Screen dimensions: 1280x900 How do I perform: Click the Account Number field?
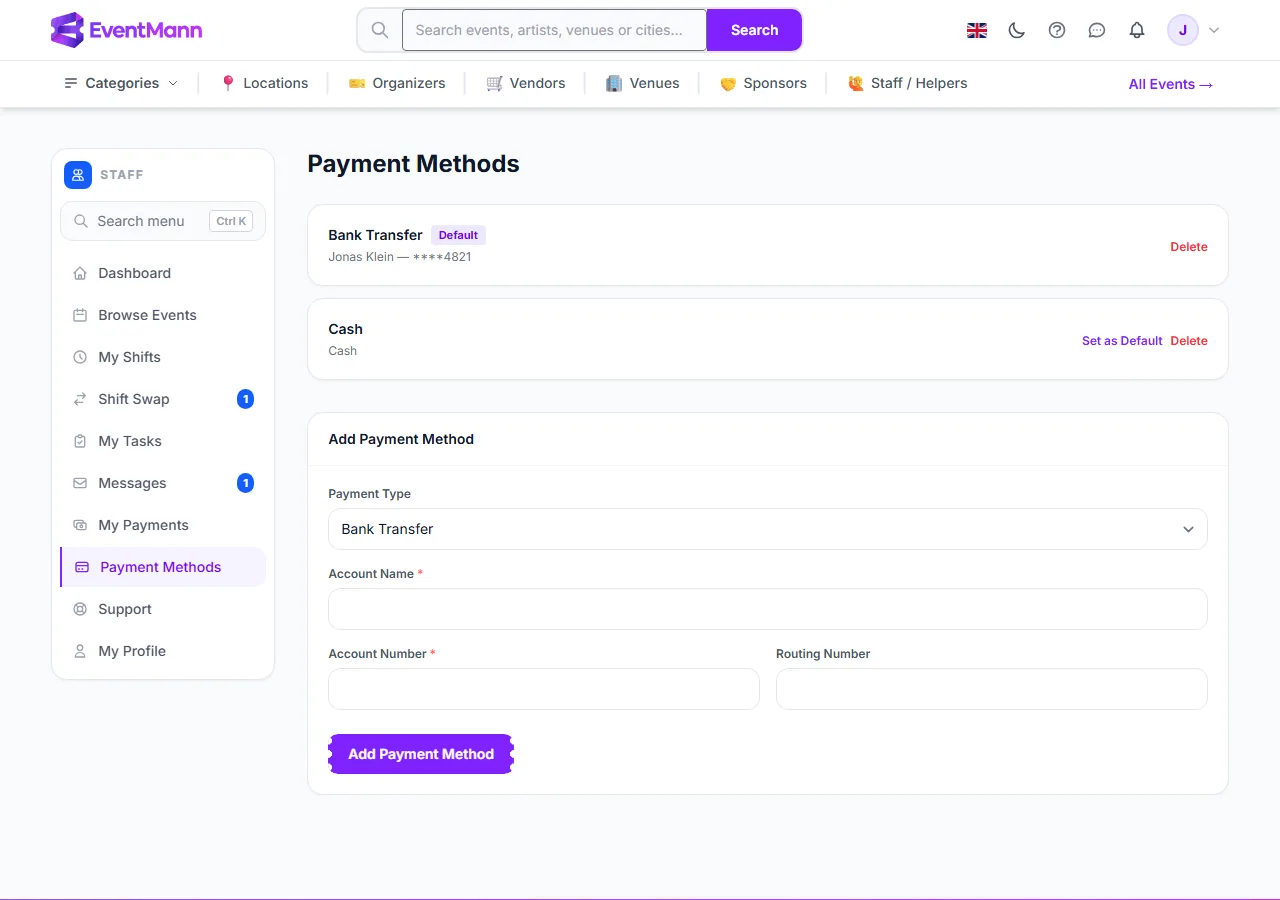coord(544,689)
